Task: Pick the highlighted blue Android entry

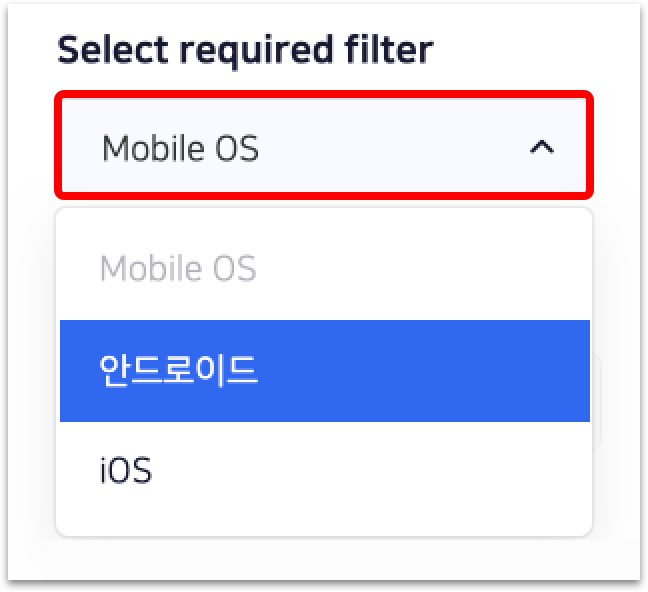Action: pos(324,371)
